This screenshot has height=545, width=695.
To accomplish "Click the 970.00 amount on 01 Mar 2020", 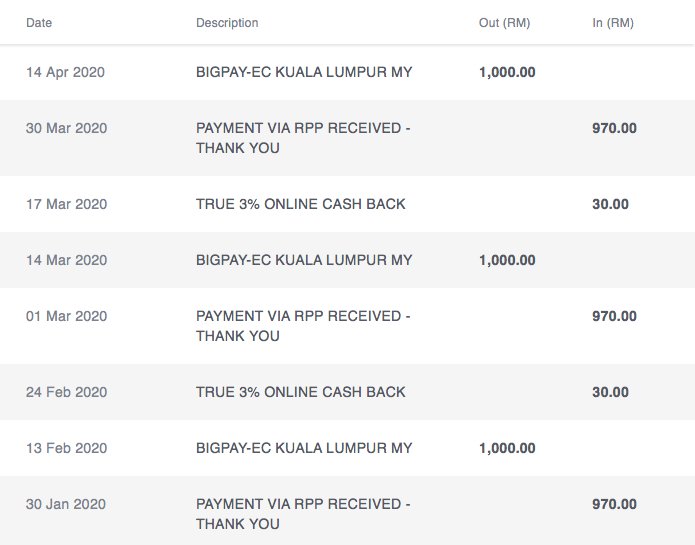I will pos(614,316).
